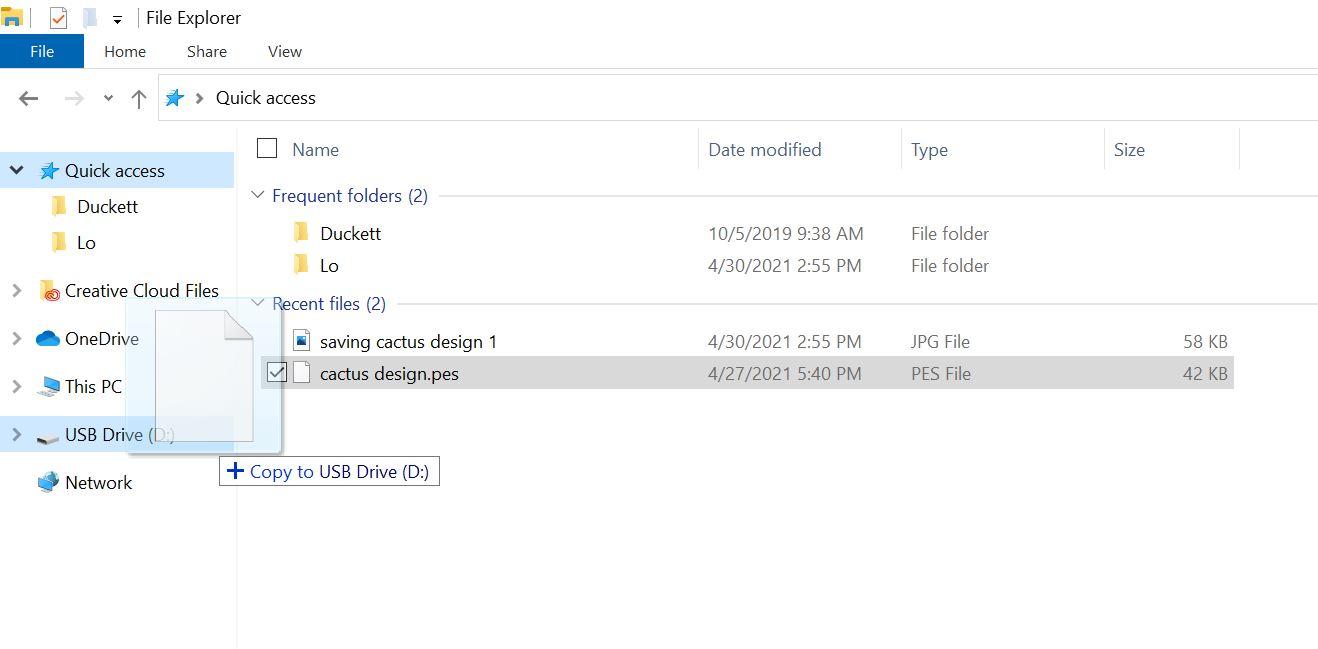Image resolution: width=1318 pixels, height=649 pixels.
Task: Sort by the Date modified column
Action: (764, 150)
